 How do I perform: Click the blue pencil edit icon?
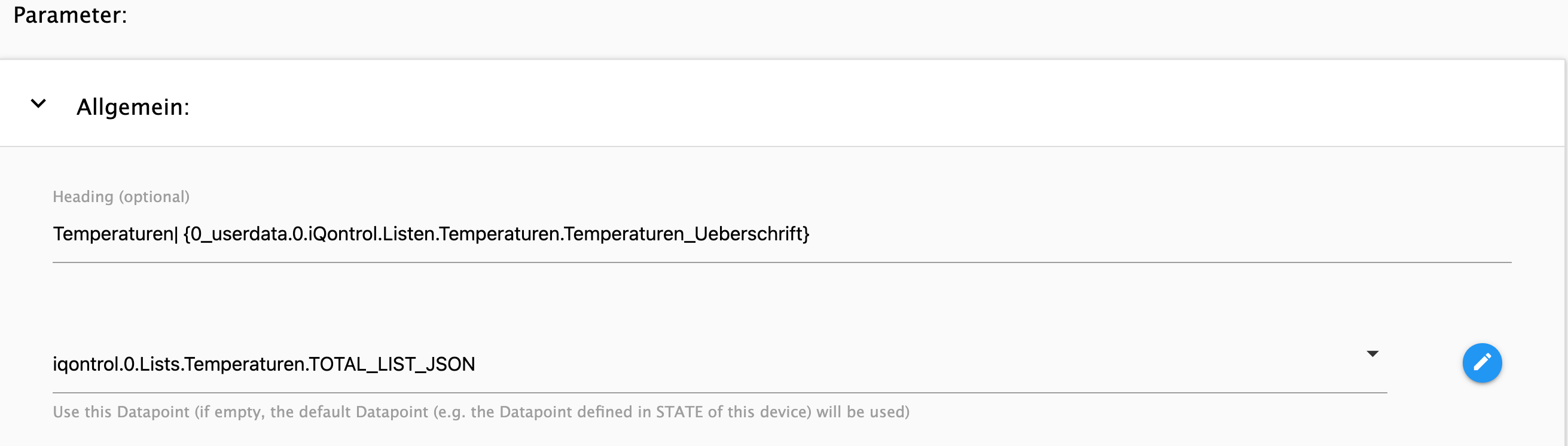coord(1481,363)
